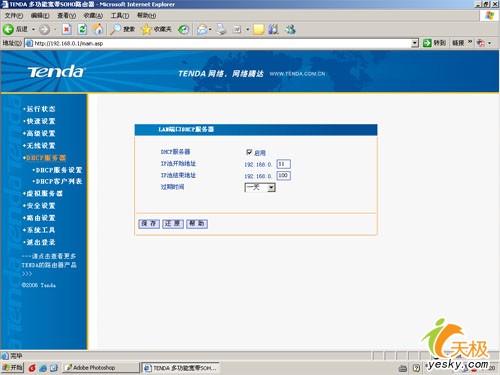
Task: Open the 工具 (Tools) menu
Action: [x=120, y=15]
